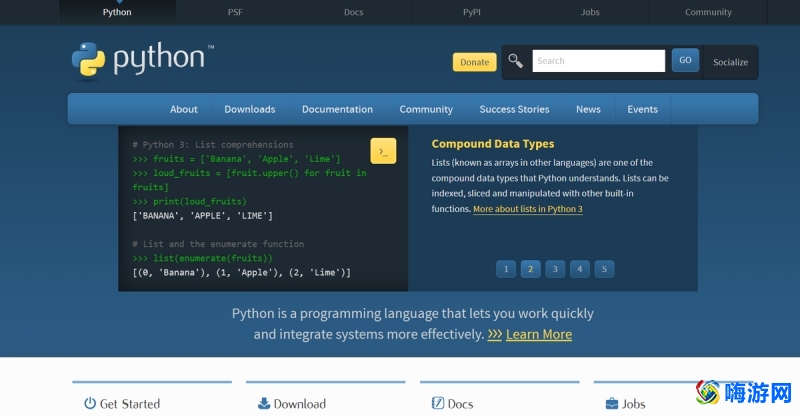Click the 'Python is a programming language' tagline

point(413,324)
